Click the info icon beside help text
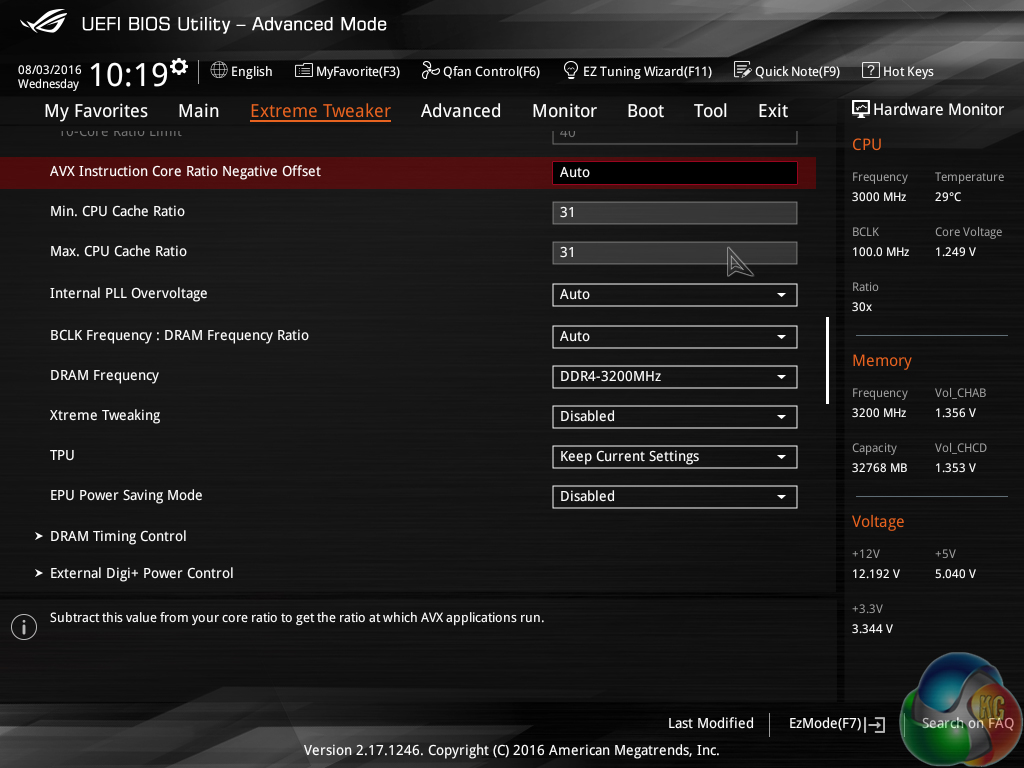1024x768 pixels. (x=24, y=627)
